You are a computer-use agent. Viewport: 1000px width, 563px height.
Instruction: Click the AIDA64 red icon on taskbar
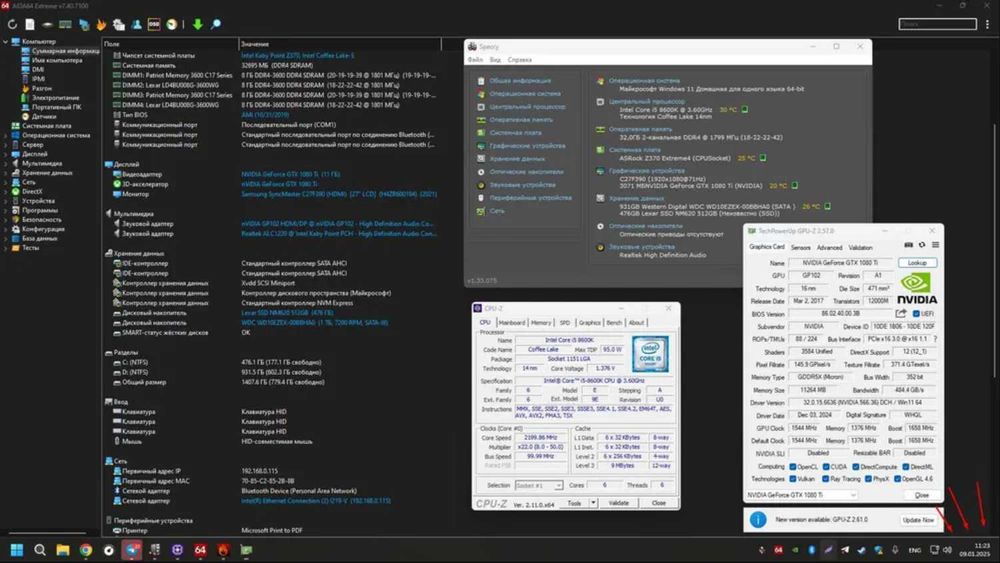tap(200, 550)
